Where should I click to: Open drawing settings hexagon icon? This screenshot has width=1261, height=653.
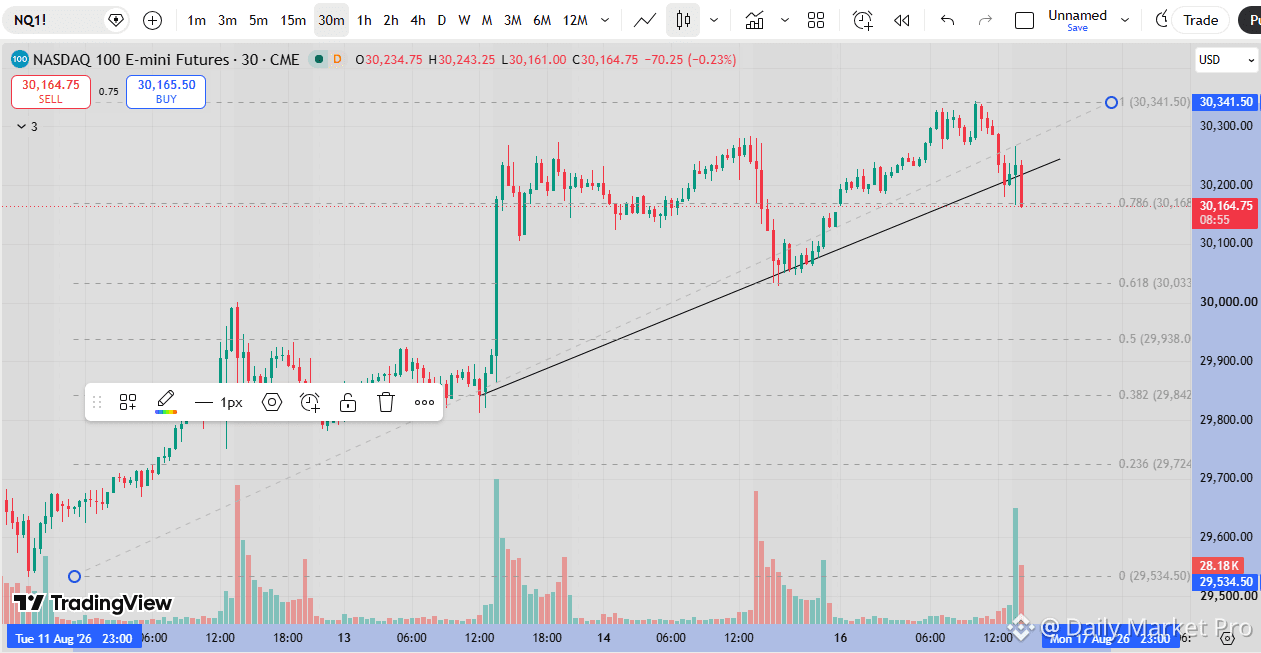[x=271, y=402]
